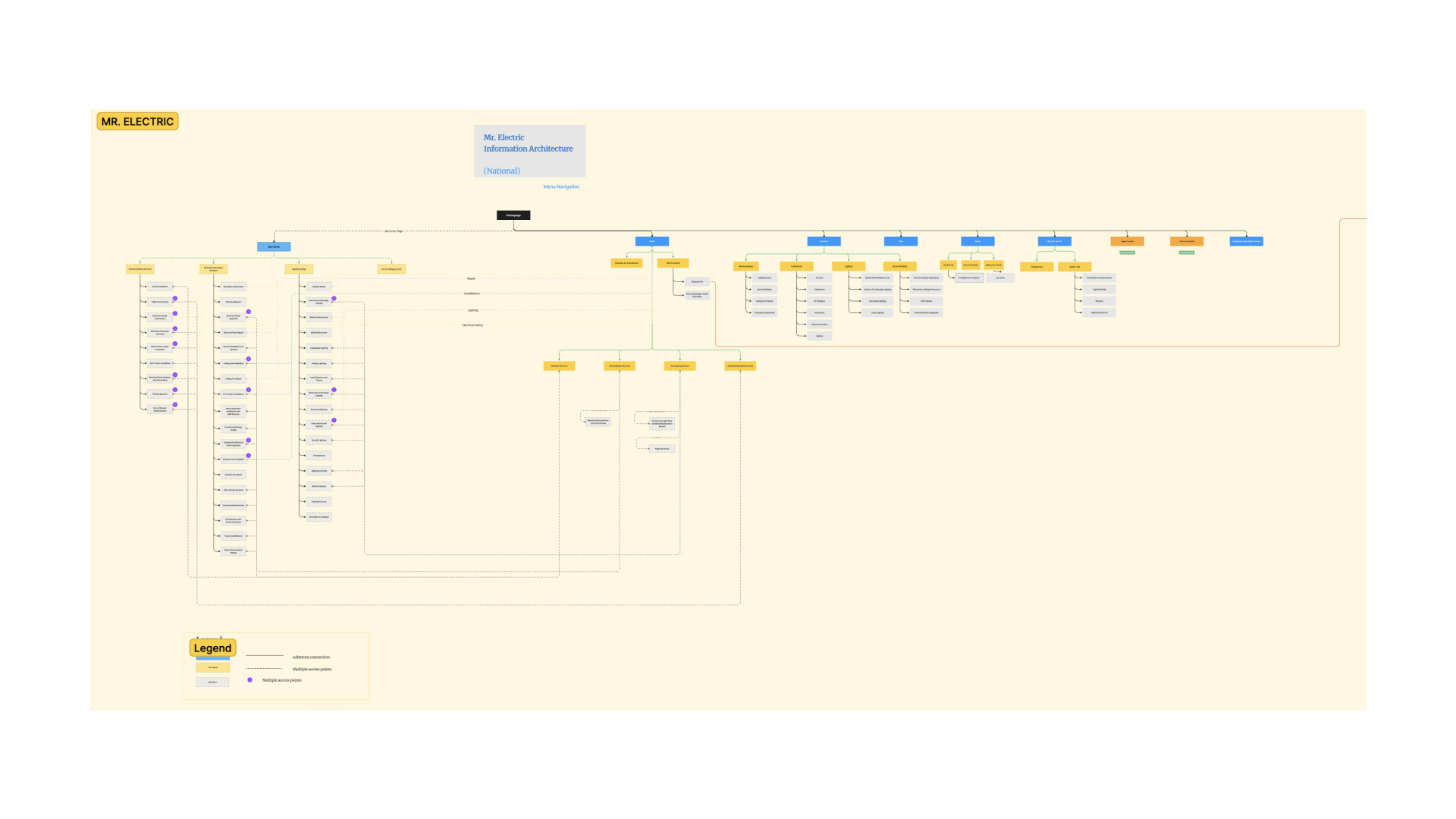The width and height of the screenshot is (1456, 819).
Task: Select the EV Chargers node
Action: click(x=820, y=301)
